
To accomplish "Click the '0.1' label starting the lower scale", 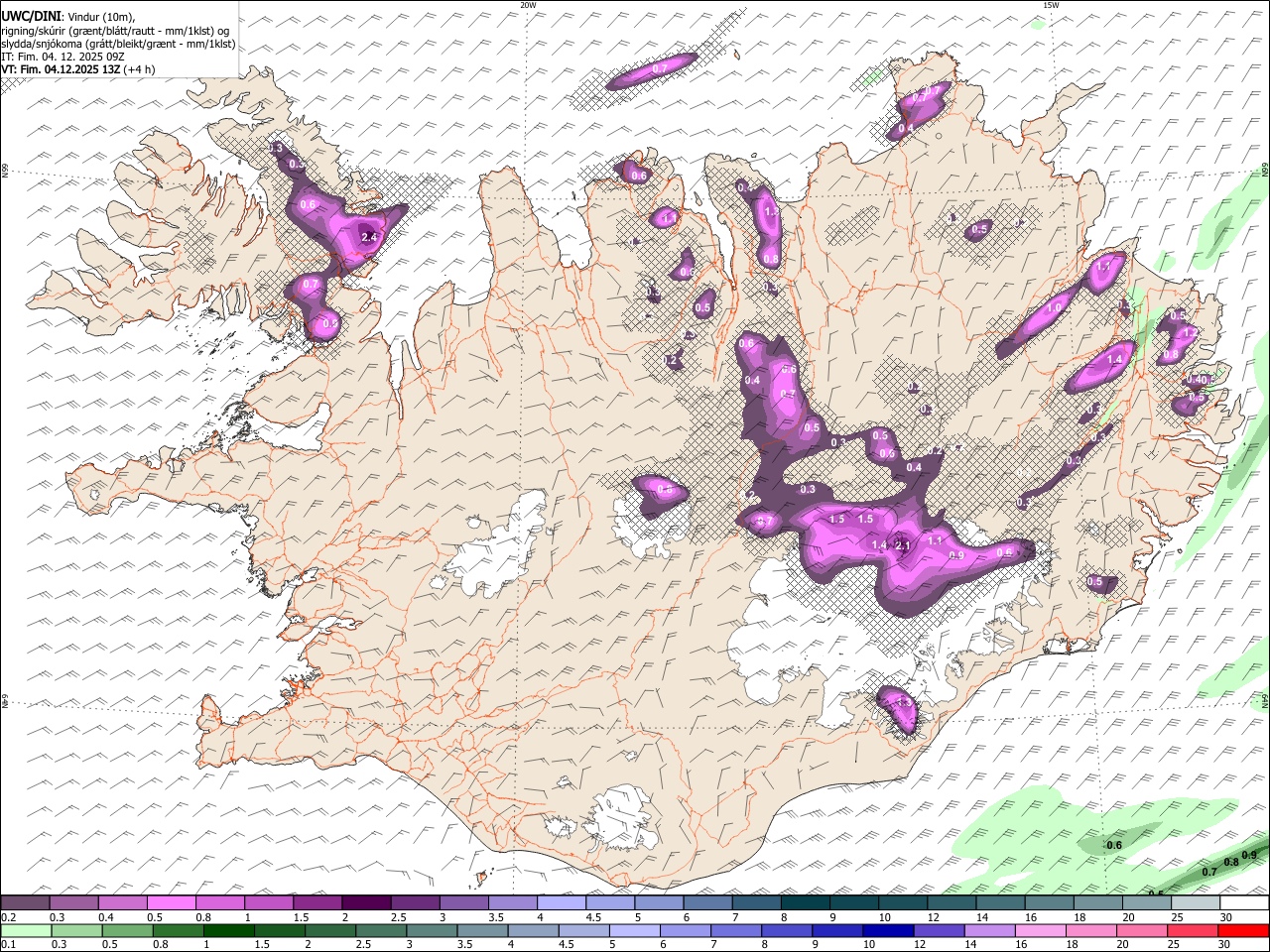I will [8, 945].
